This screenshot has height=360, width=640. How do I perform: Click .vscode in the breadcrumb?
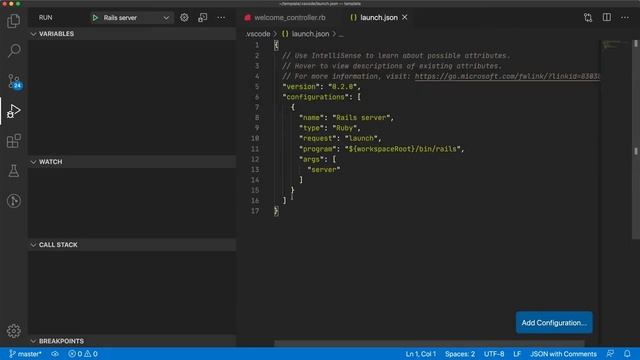tap(258, 34)
